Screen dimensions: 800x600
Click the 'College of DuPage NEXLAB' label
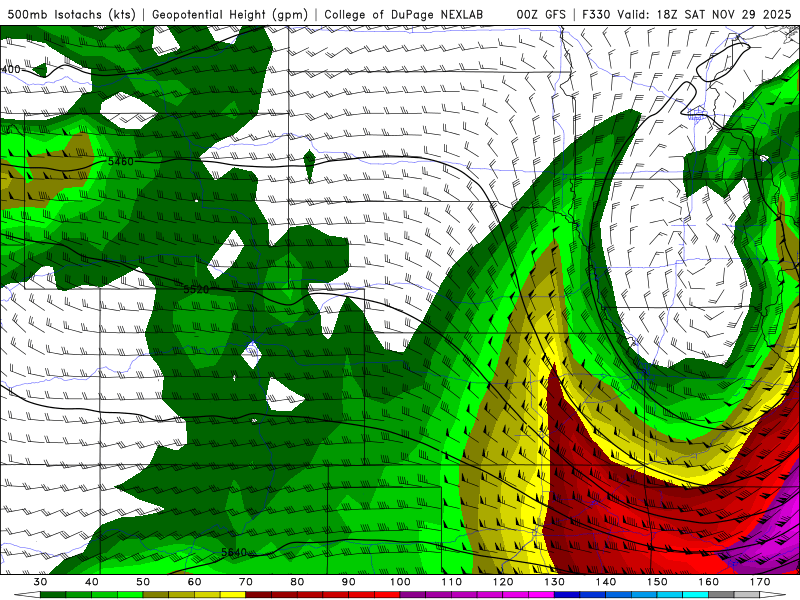403,14
